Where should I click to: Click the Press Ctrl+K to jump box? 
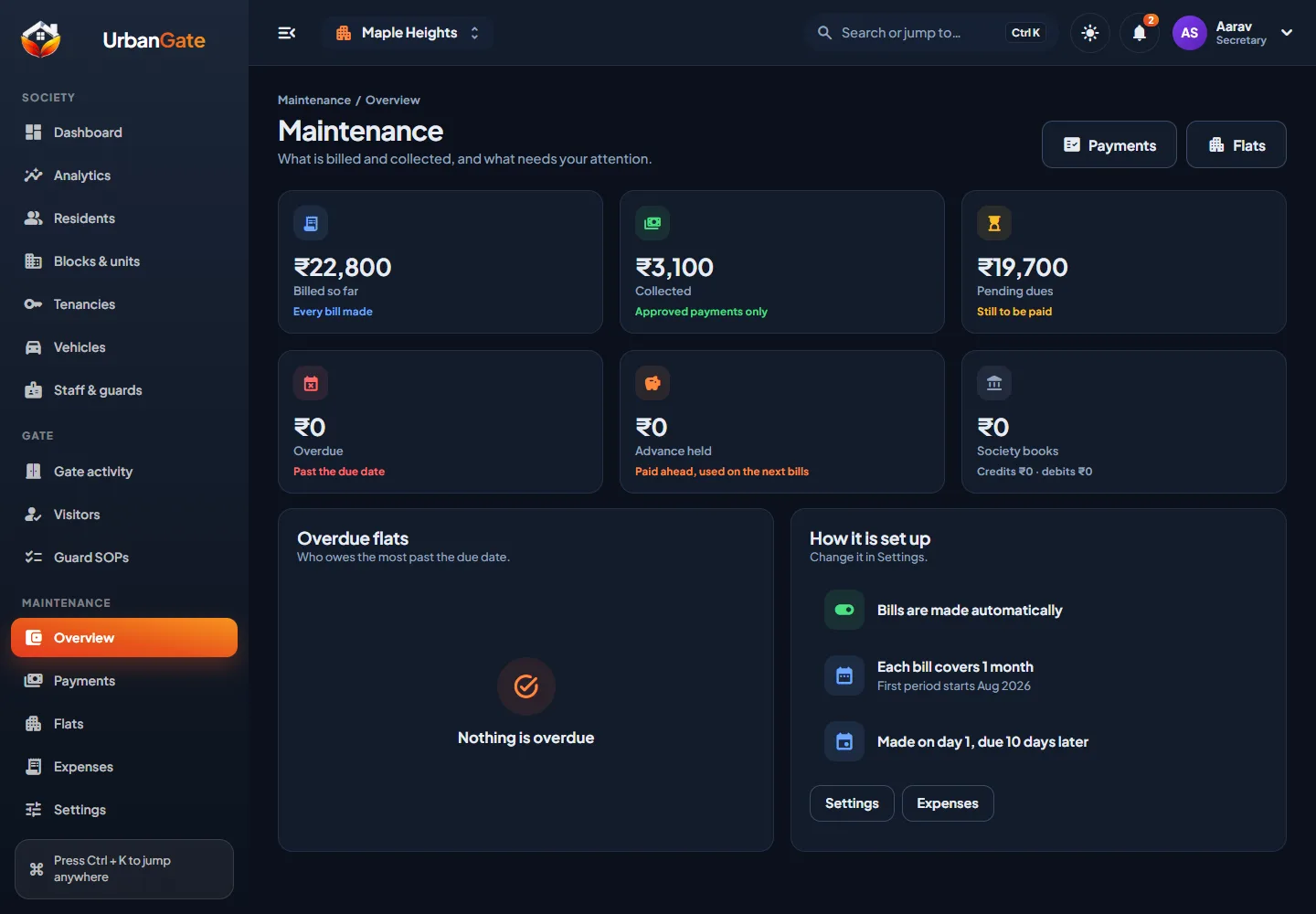(124, 869)
